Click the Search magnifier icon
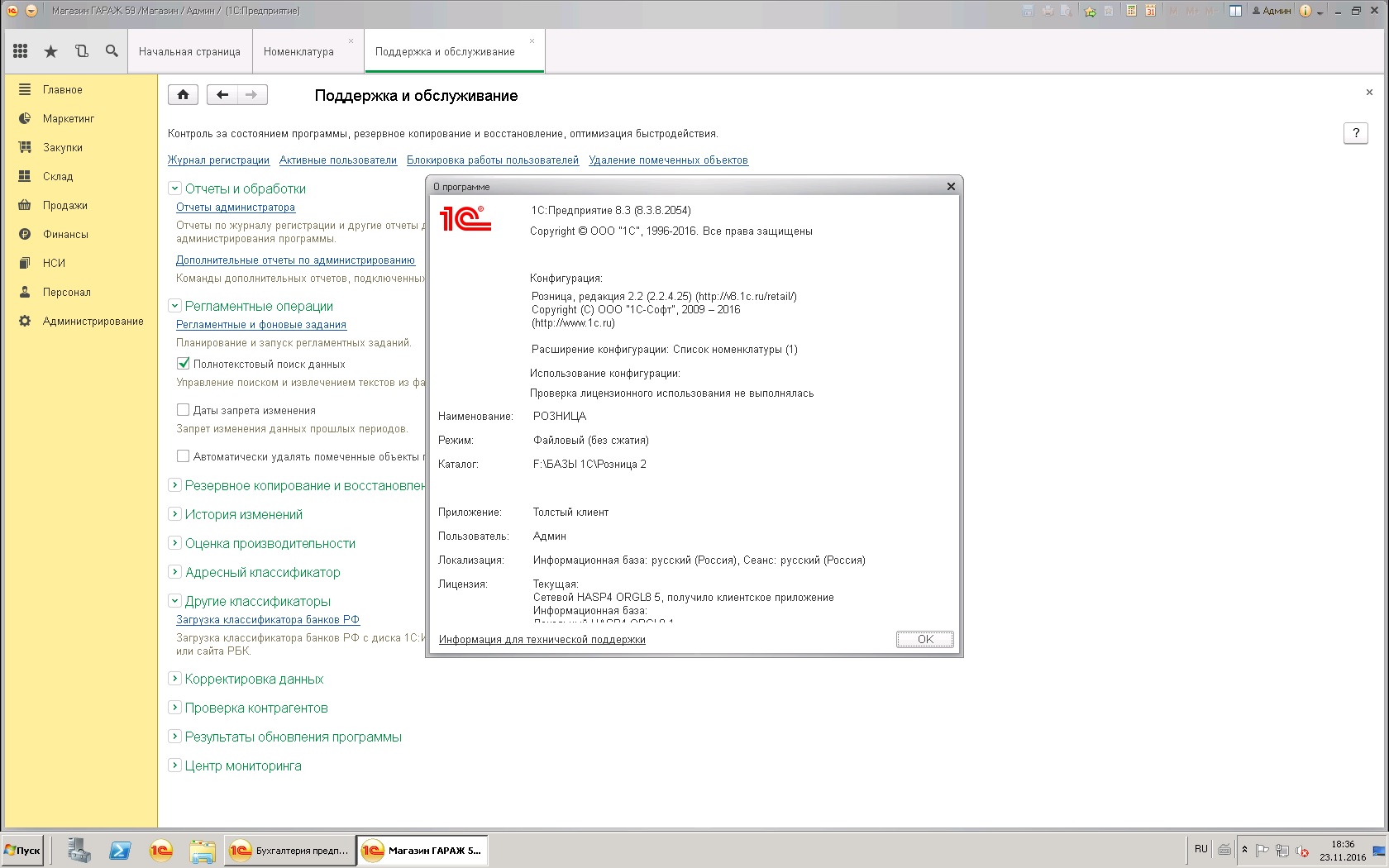This screenshot has width=1389, height=868. [x=112, y=51]
